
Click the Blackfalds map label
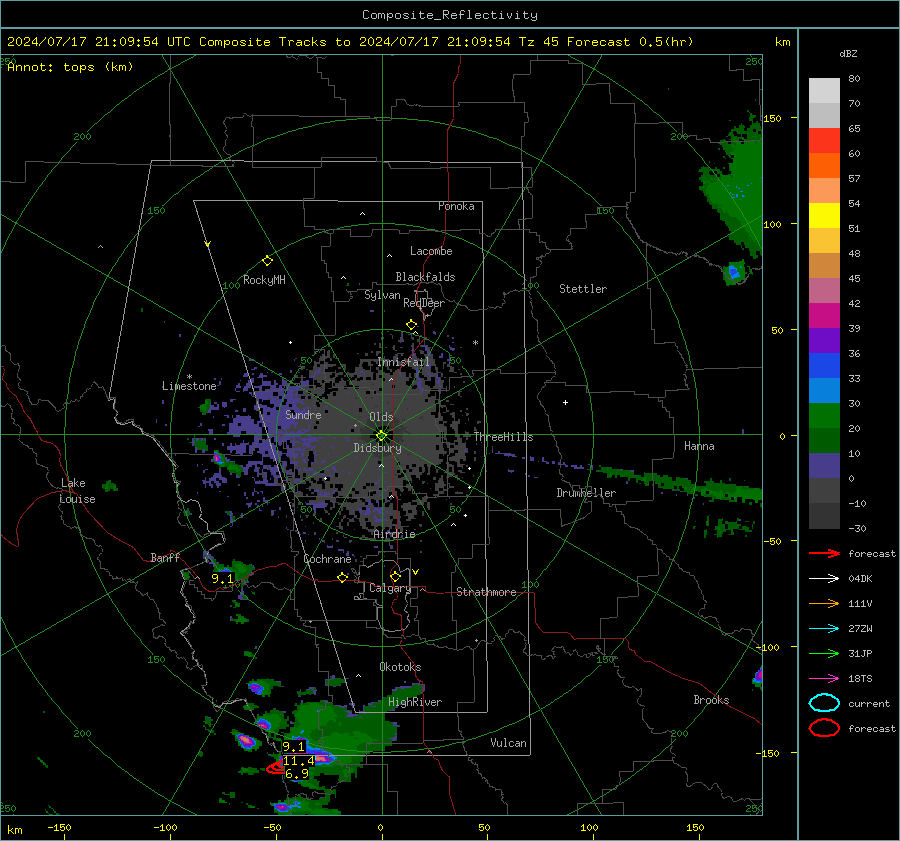tap(425, 277)
